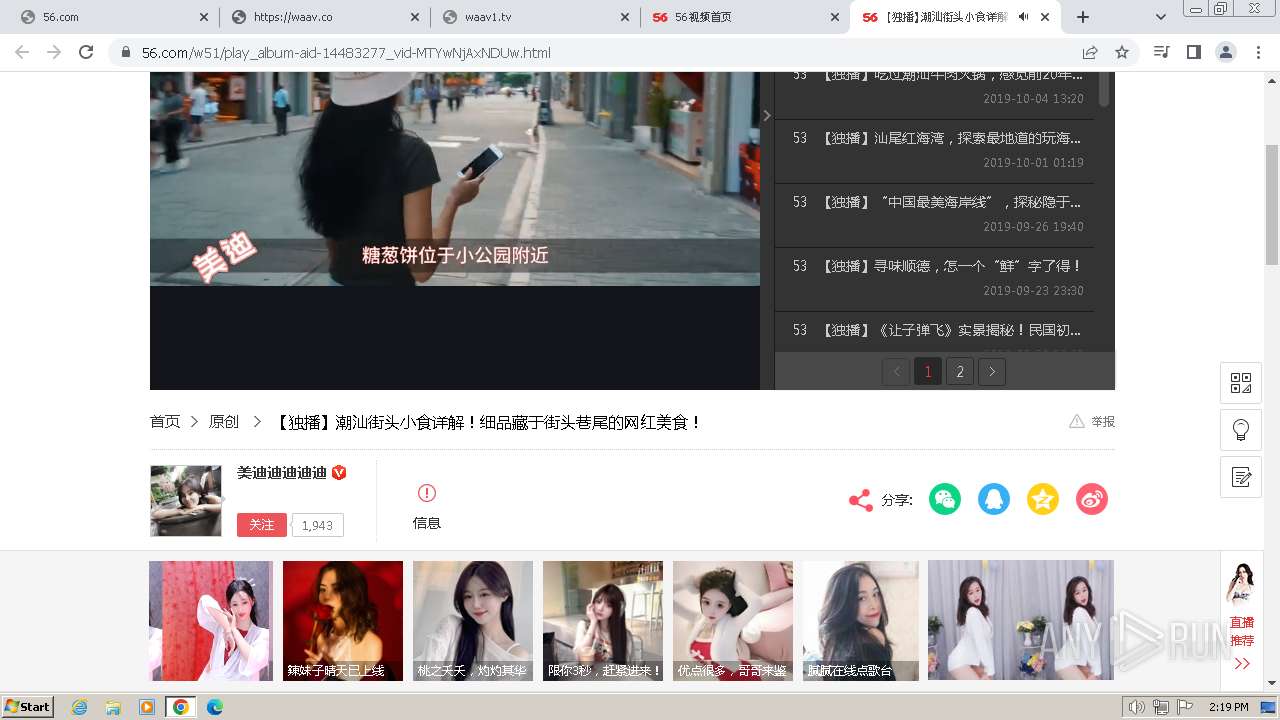The width and height of the screenshot is (1280, 720).
Task: Open uploader 美迪迪迪迪迪 profile name
Action: 282,472
